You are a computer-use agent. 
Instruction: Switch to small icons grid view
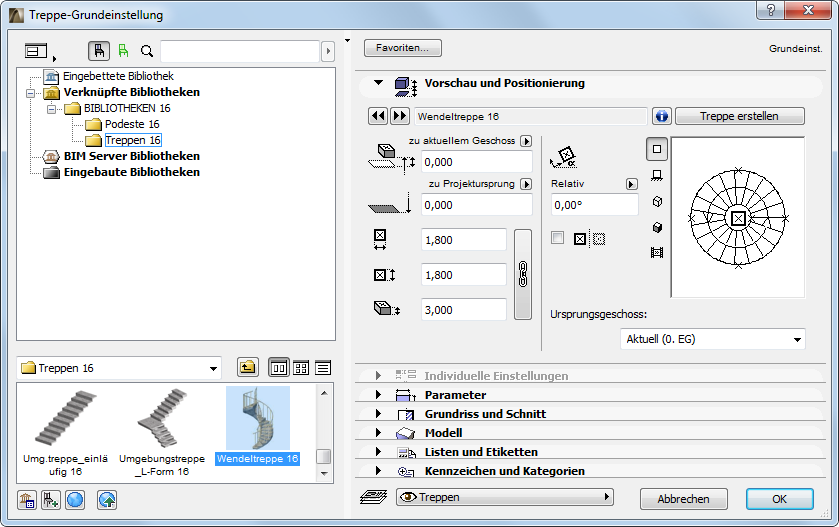tap(301, 368)
